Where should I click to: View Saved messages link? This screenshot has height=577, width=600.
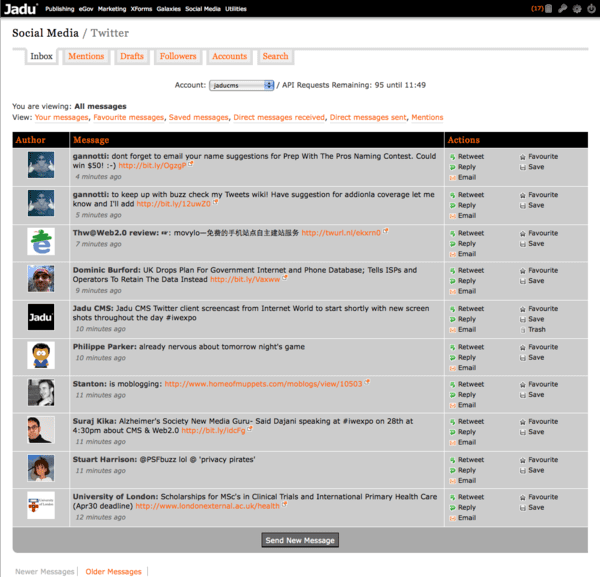tap(199, 117)
